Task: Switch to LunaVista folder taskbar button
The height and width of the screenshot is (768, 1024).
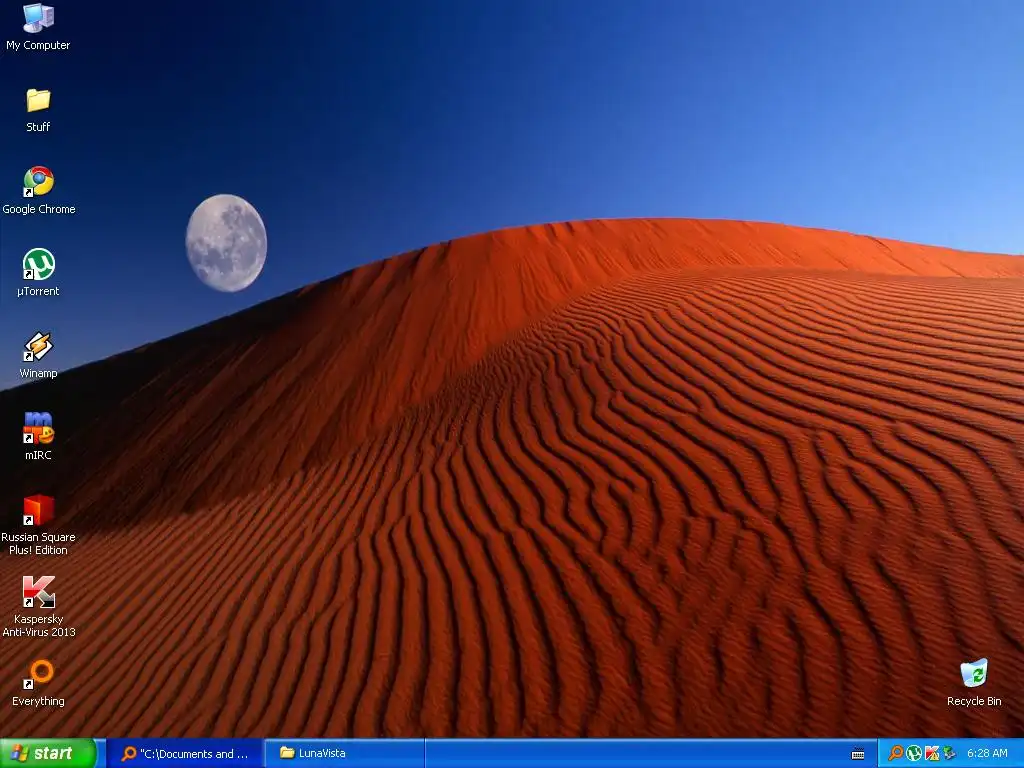Action: (345, 754)
